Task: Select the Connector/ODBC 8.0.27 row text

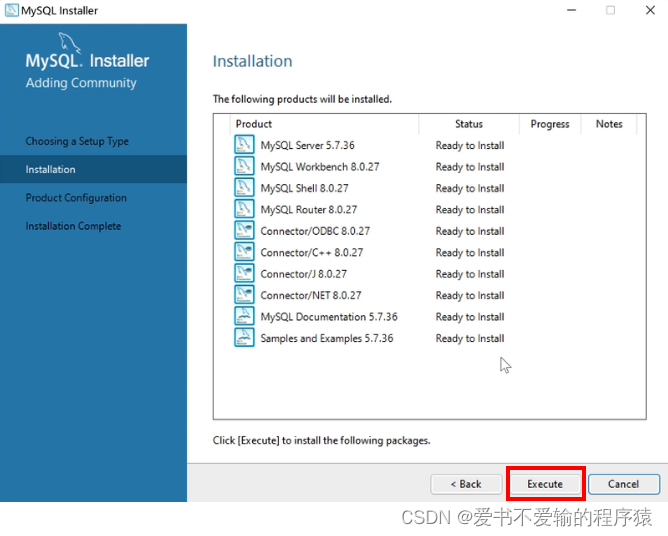Action: coord(315,231)
